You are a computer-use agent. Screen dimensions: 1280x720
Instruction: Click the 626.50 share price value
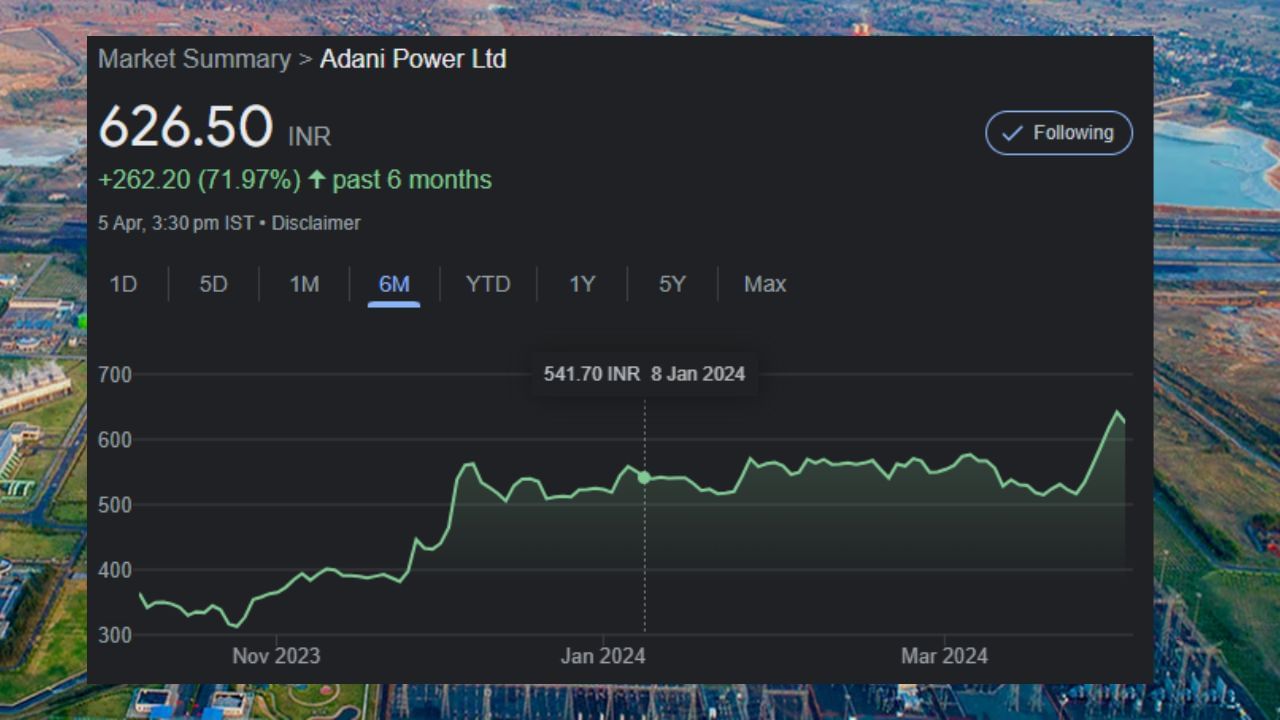coord(185,127)
